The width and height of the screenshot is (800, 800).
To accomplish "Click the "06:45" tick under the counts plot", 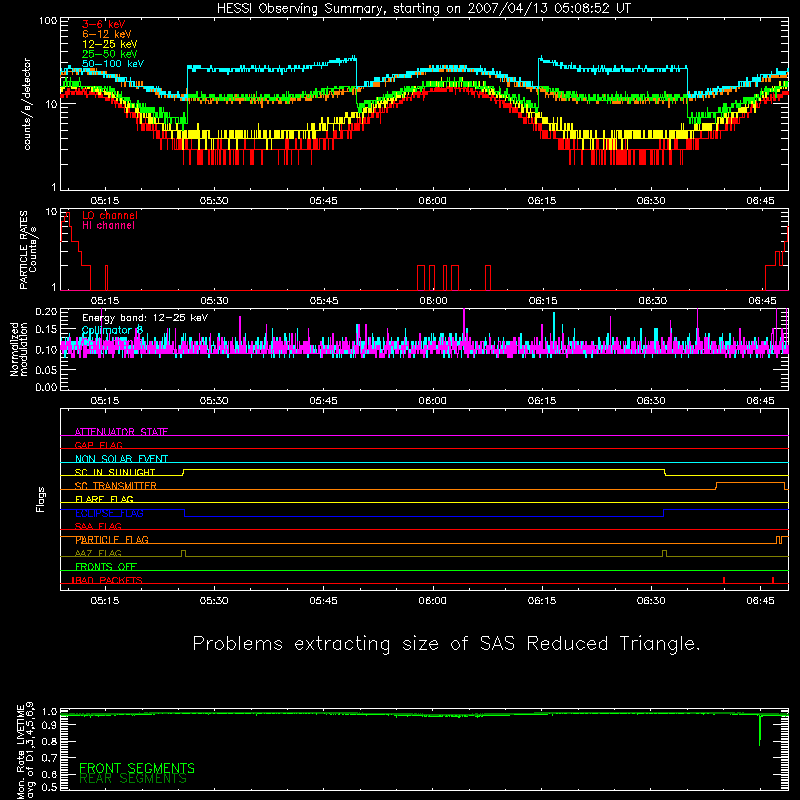I will [760, 201].
